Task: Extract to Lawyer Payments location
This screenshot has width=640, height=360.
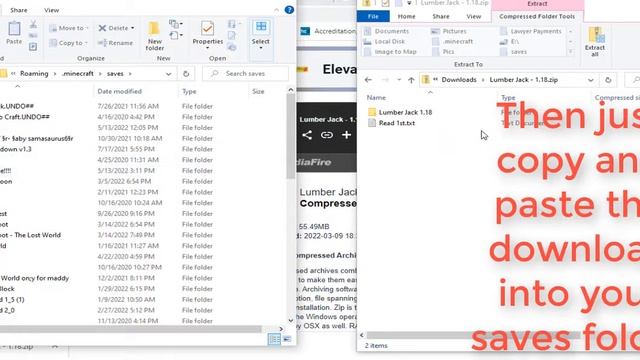Action: [x=531, y=31]
